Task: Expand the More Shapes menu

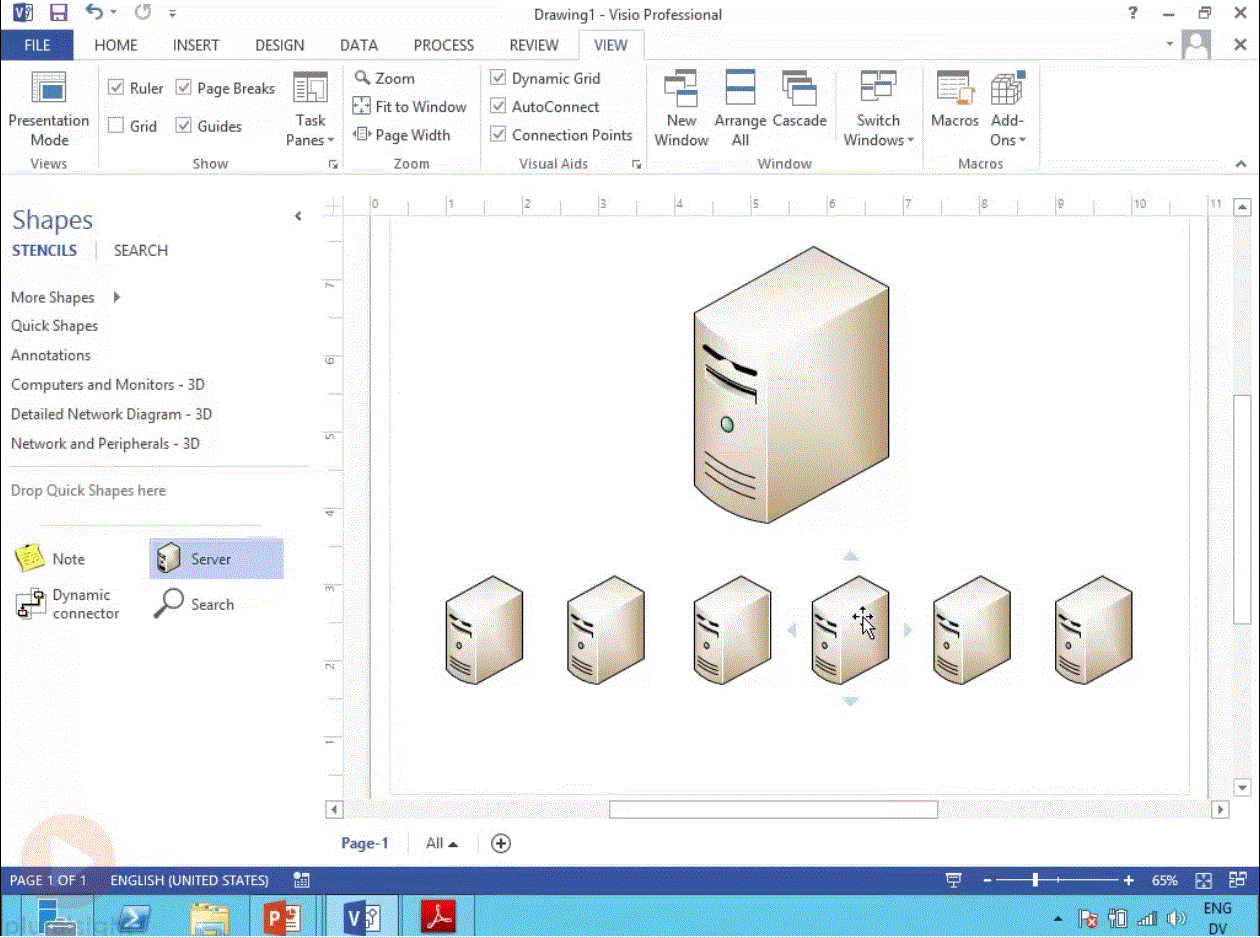Action: click(66, 297)
